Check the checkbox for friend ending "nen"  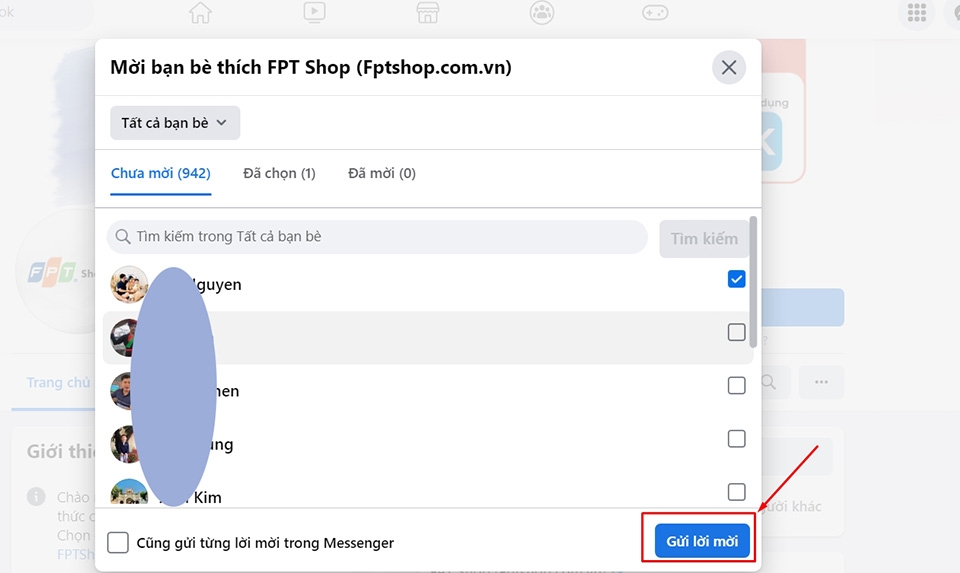pyautogui.click(x=737, y=386)
